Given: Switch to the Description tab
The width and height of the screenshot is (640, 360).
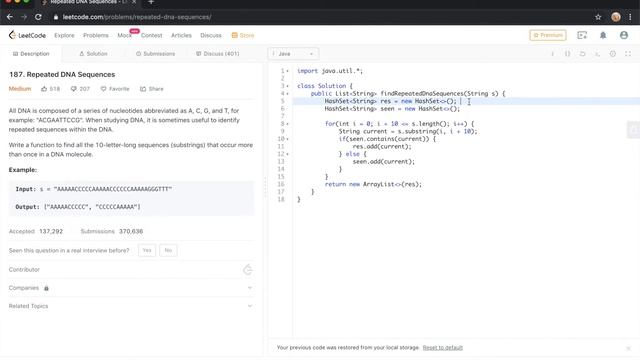Looking at the screenshot, I should coord(31,54).
